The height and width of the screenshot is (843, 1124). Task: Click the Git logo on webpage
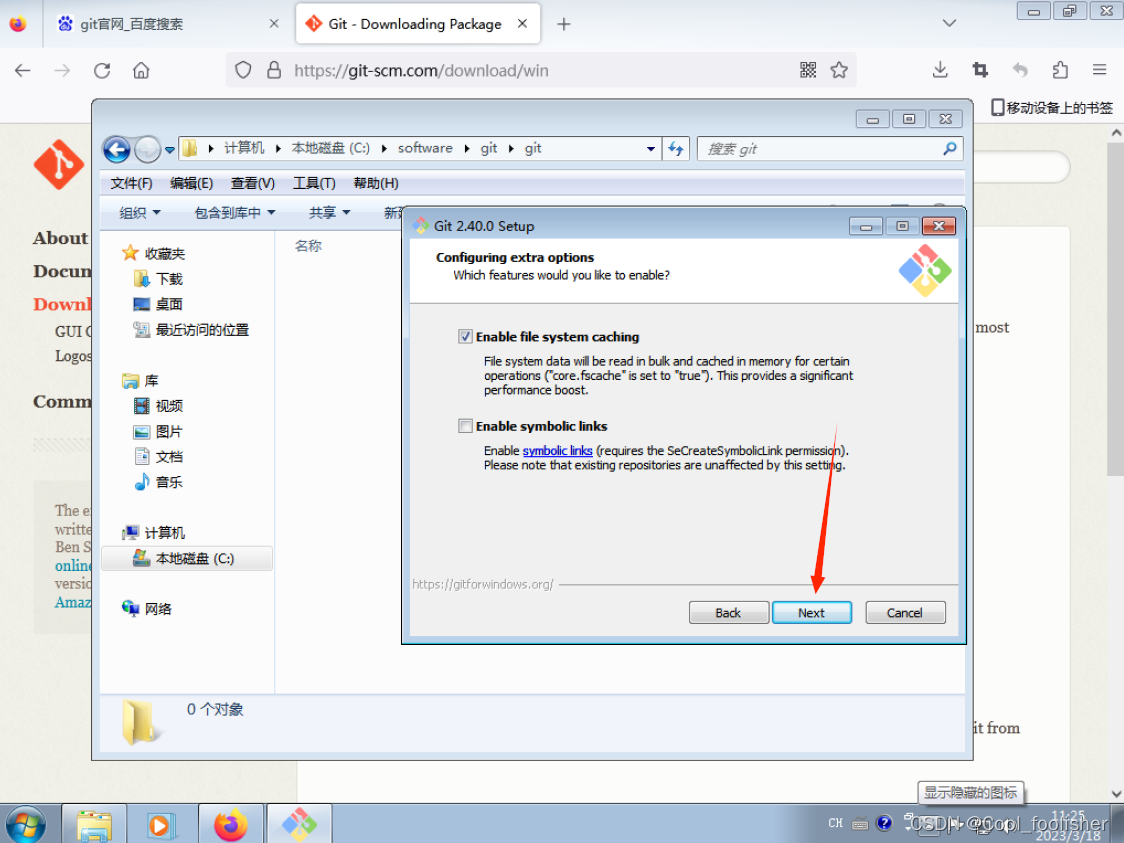pyautogui.click(x=59, y=165)
